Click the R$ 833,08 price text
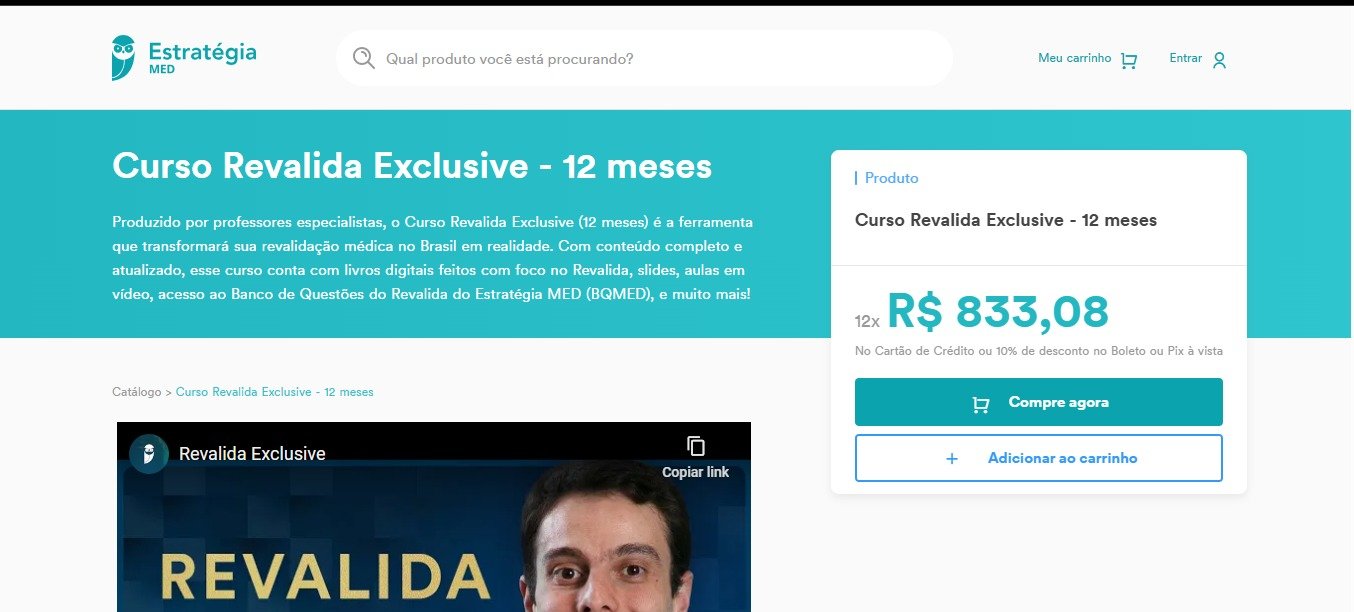 (998, 311)
